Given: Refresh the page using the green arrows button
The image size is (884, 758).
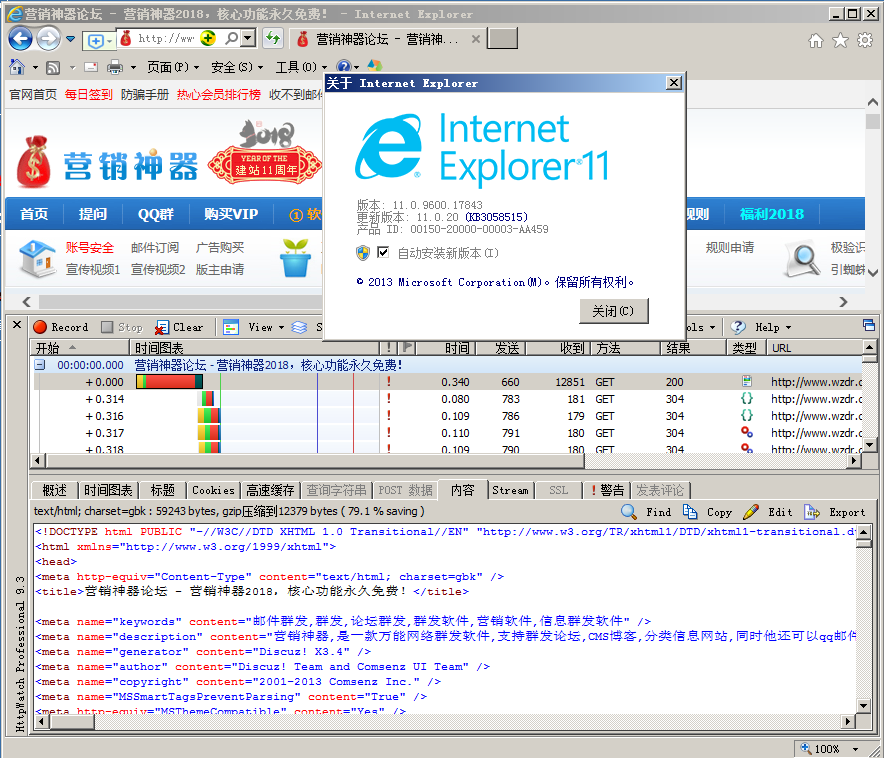Looking at the screenshot, I should tap(272, 39).
